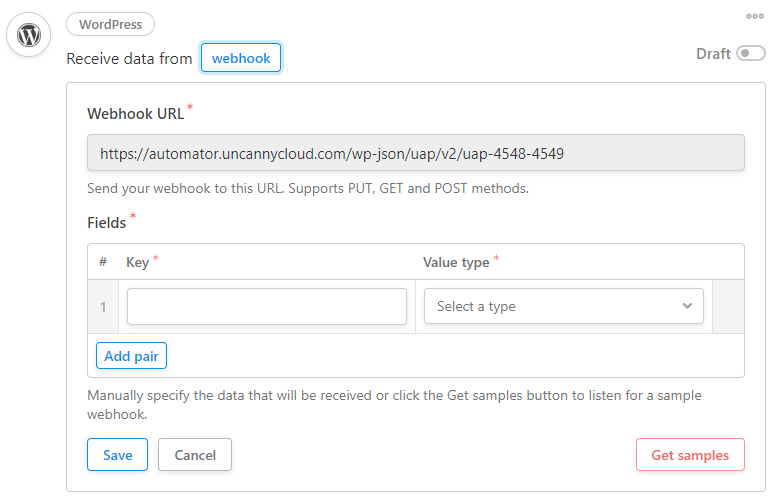Click the Key column header

[138, 262]
